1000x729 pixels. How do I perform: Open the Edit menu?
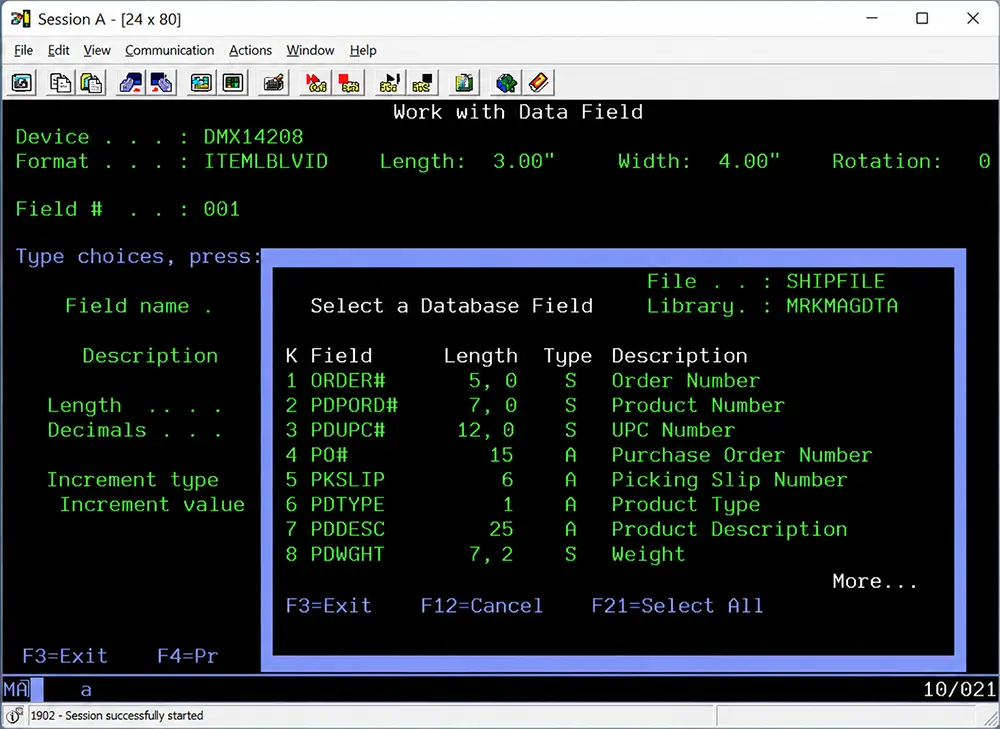tap(58, 50)
